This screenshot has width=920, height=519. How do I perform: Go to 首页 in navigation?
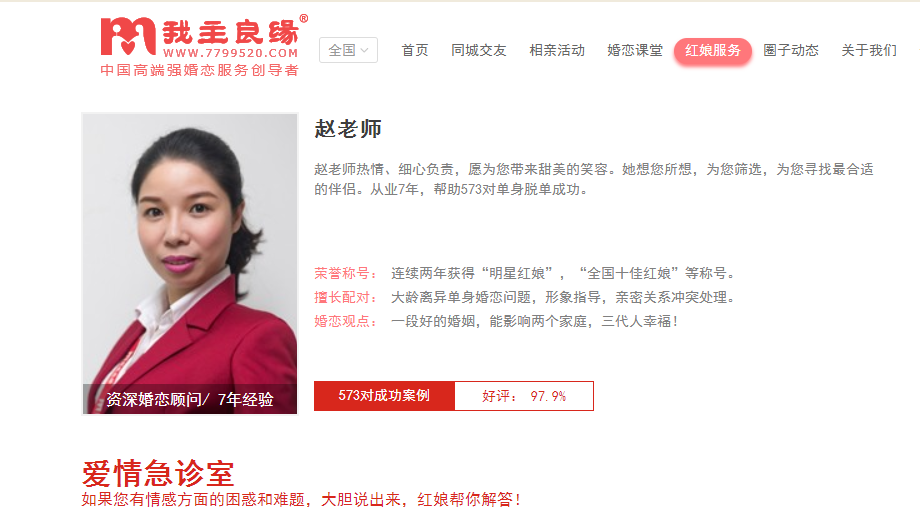click(415, 50)
